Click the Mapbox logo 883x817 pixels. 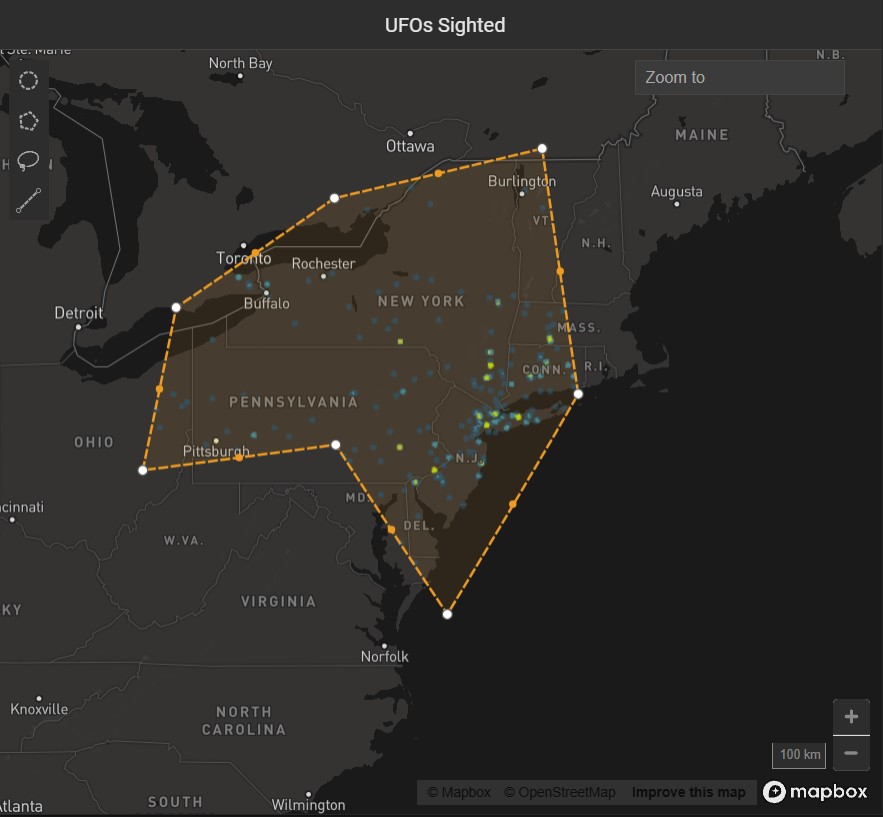coord(815,792)
